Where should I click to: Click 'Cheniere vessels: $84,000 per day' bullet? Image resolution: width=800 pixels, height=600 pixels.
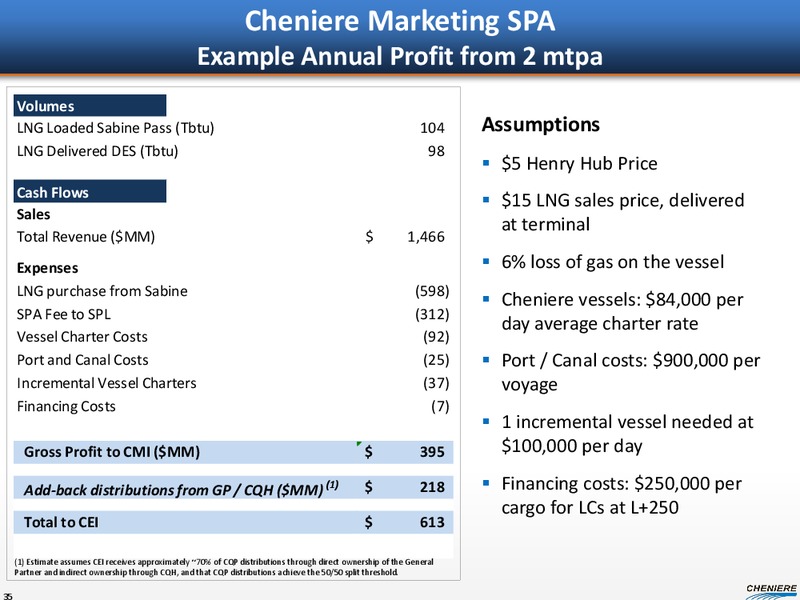point(622,311)
